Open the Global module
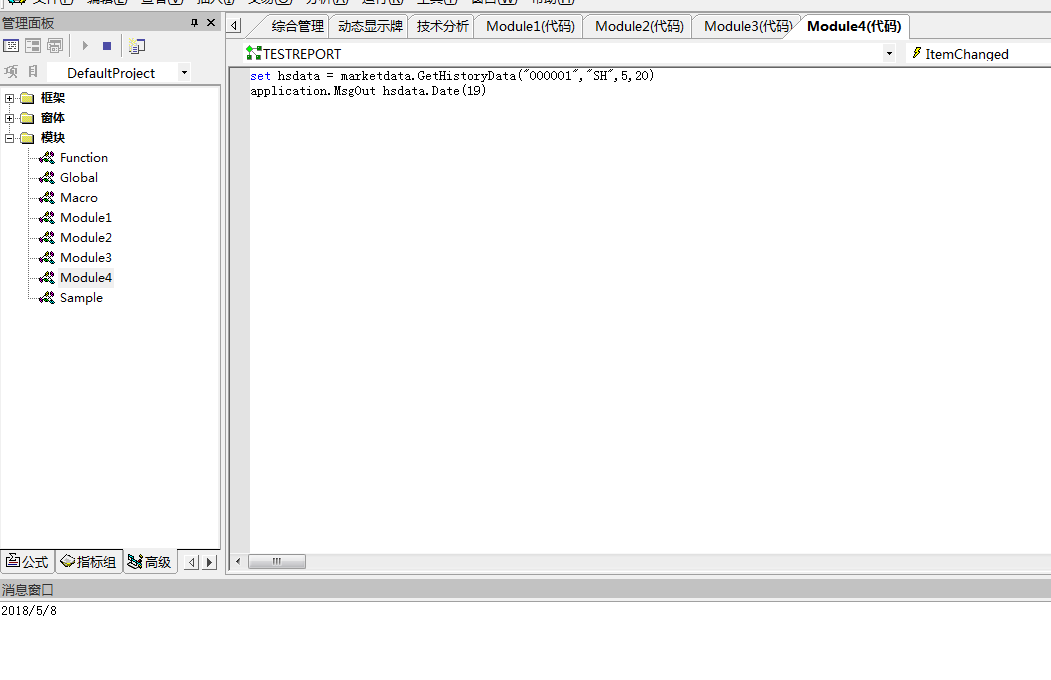The width and height of the screenshot is (1051, 680). pyautogui.click(x=79, y=178)
